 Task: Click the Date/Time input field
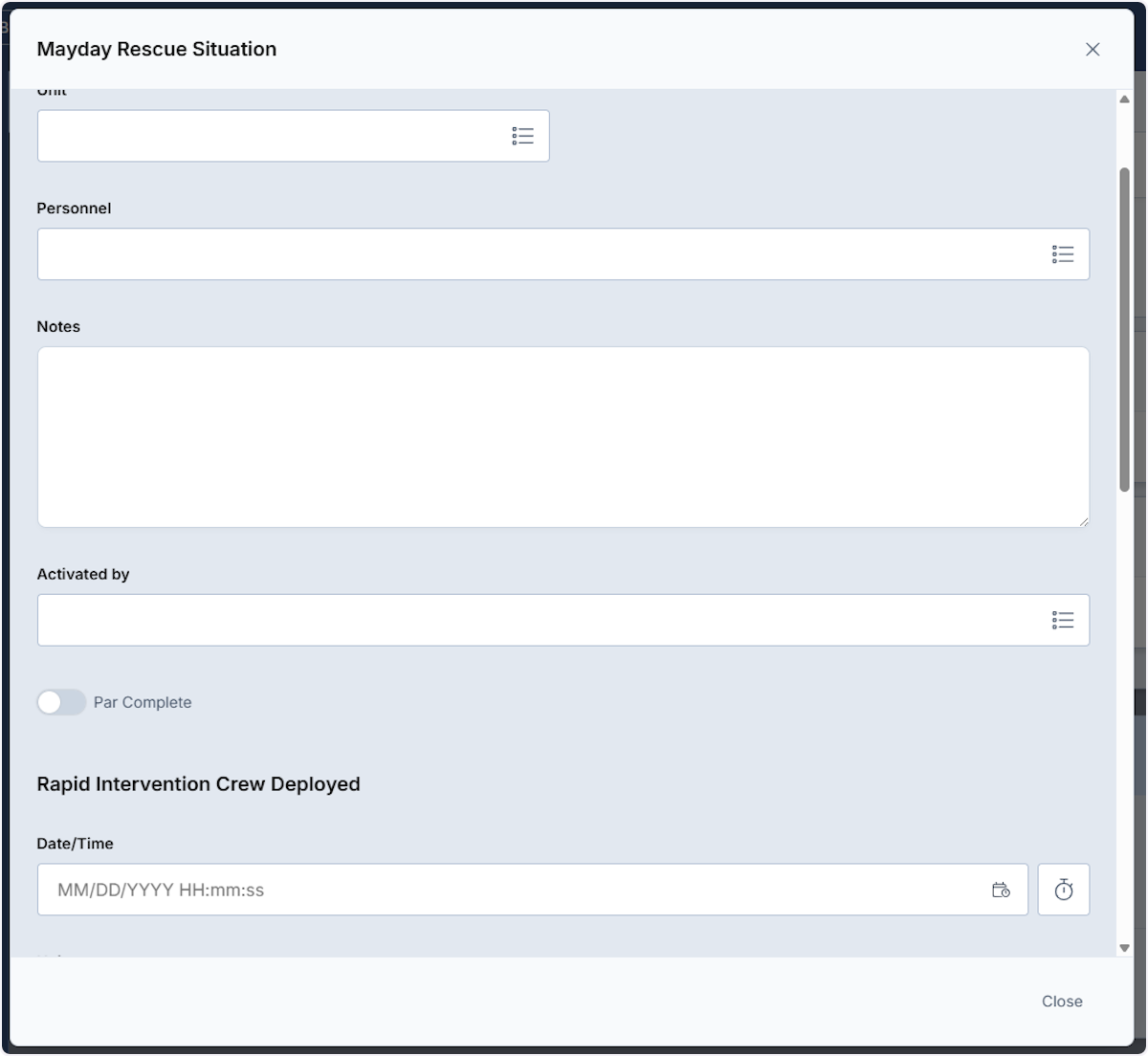(532, 890)
